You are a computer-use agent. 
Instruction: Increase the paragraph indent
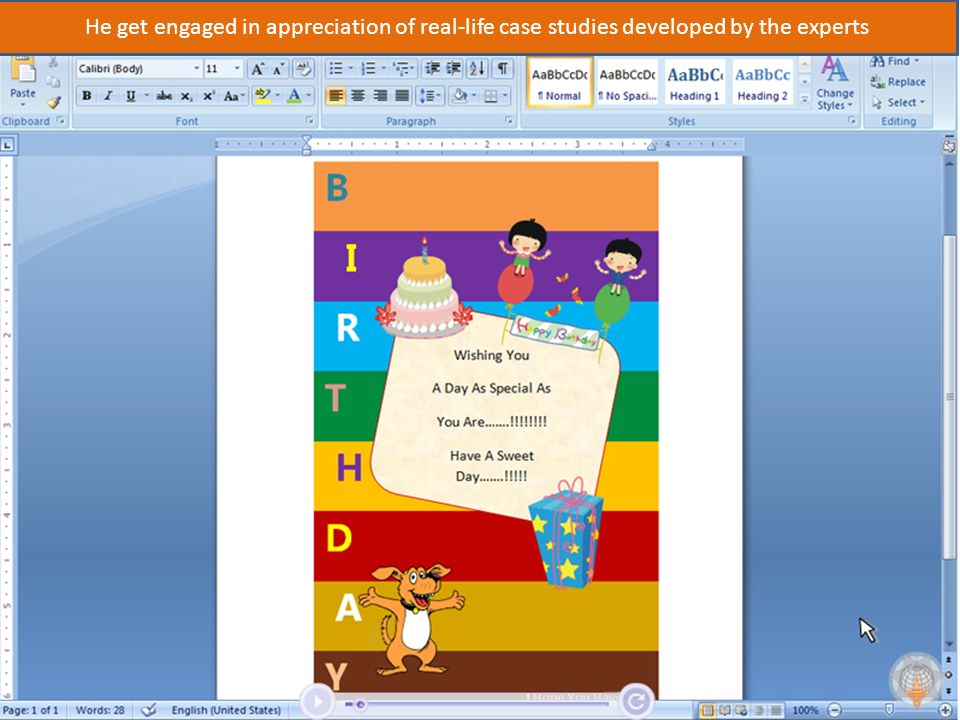[x=454, y=69]
